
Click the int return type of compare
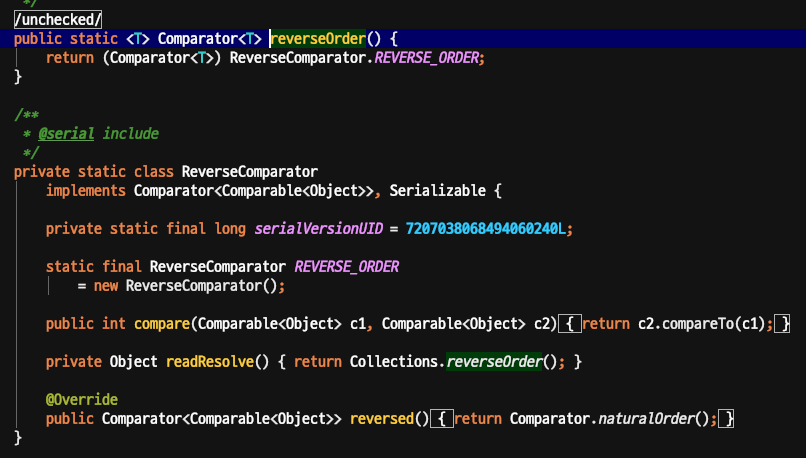[x=114, y=324]
